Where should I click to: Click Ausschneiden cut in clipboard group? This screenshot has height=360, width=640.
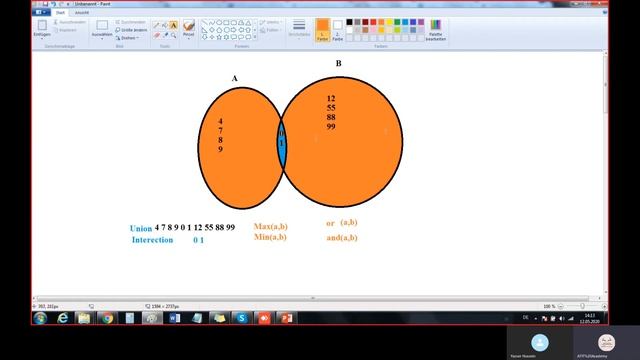69,22
